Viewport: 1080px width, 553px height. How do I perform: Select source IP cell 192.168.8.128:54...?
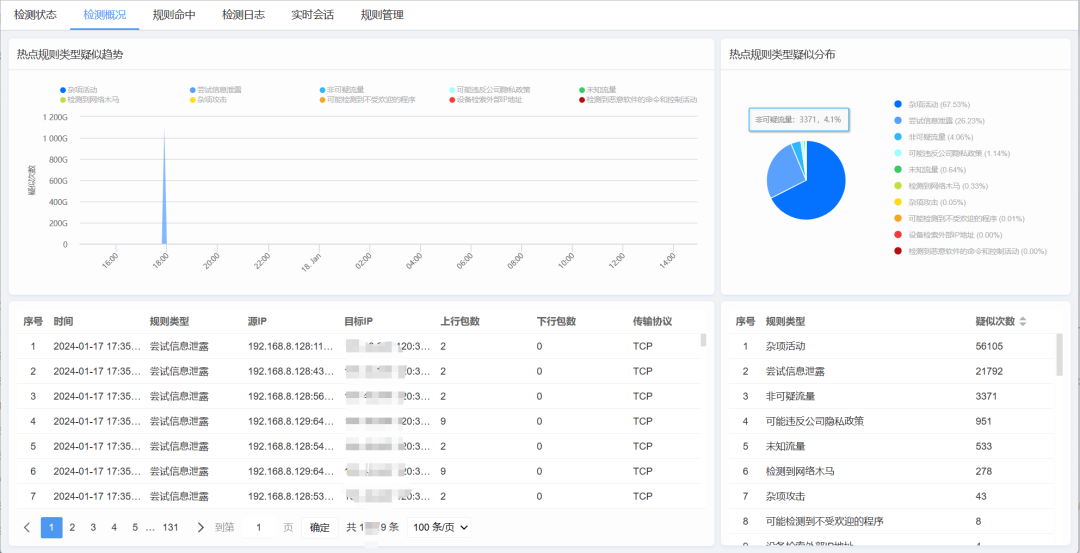pos(291,446)
